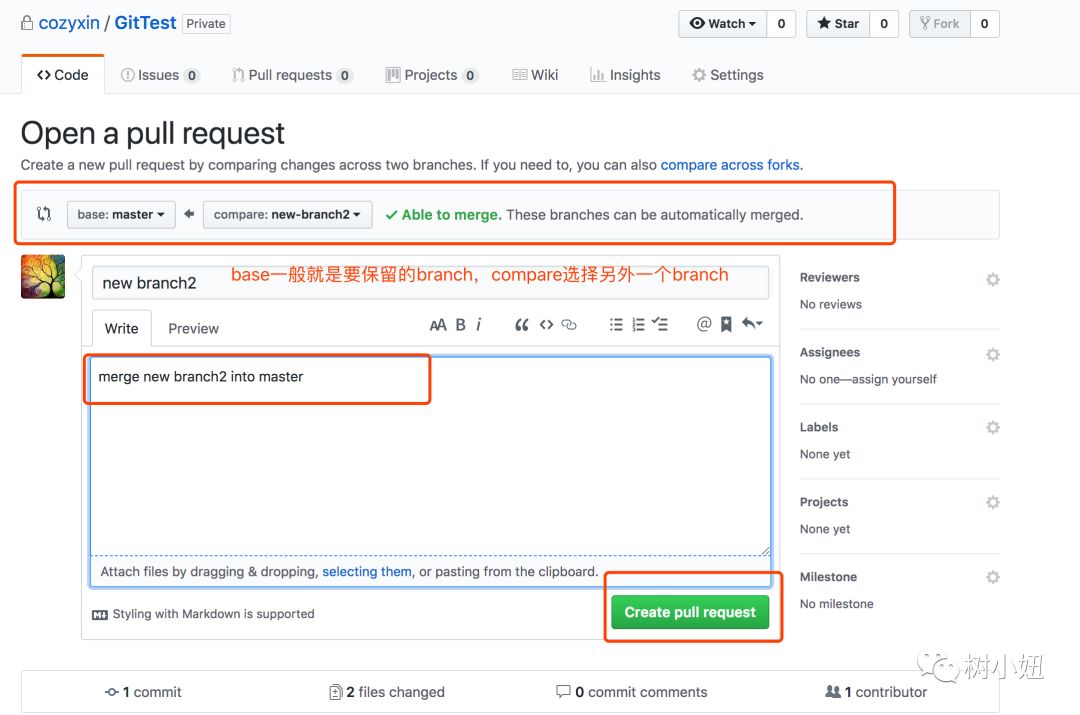This screenshot has width=1080, height=715.
Task: Insert a bulleted list
Action: pos(616,324)
